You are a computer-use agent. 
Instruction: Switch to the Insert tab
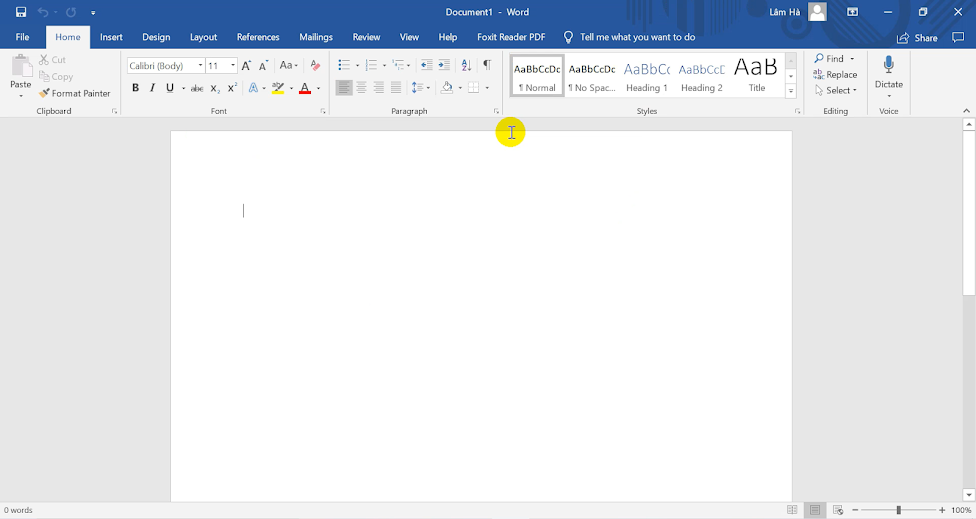click(111, 37)
